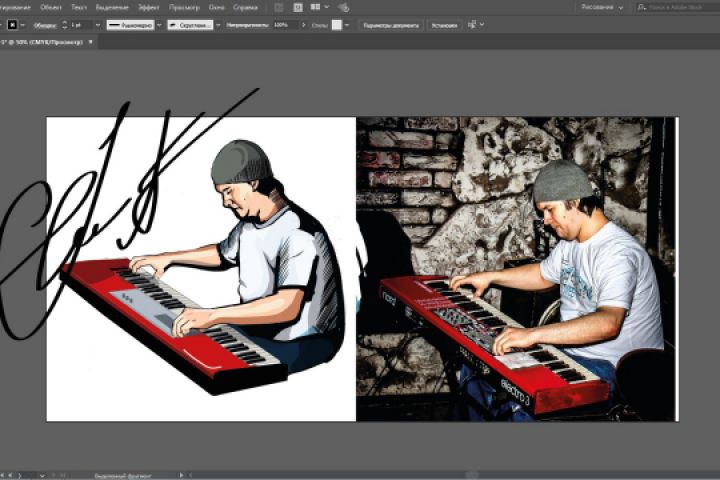Open the Текст menu
Viewport: 720px width, 480px height.
pyautogui.click(x=79, y=7)
